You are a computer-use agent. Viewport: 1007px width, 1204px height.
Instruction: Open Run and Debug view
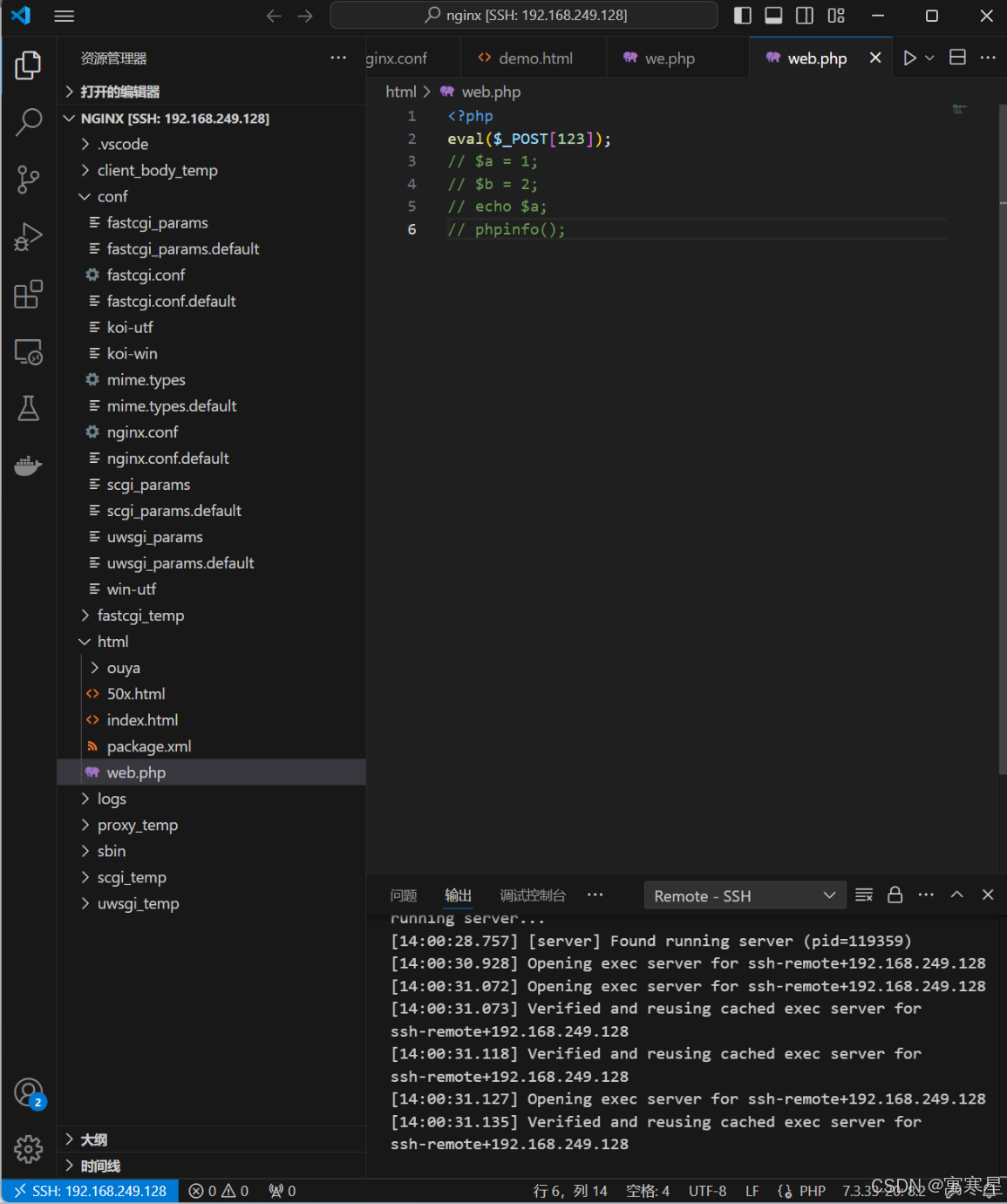28,237
